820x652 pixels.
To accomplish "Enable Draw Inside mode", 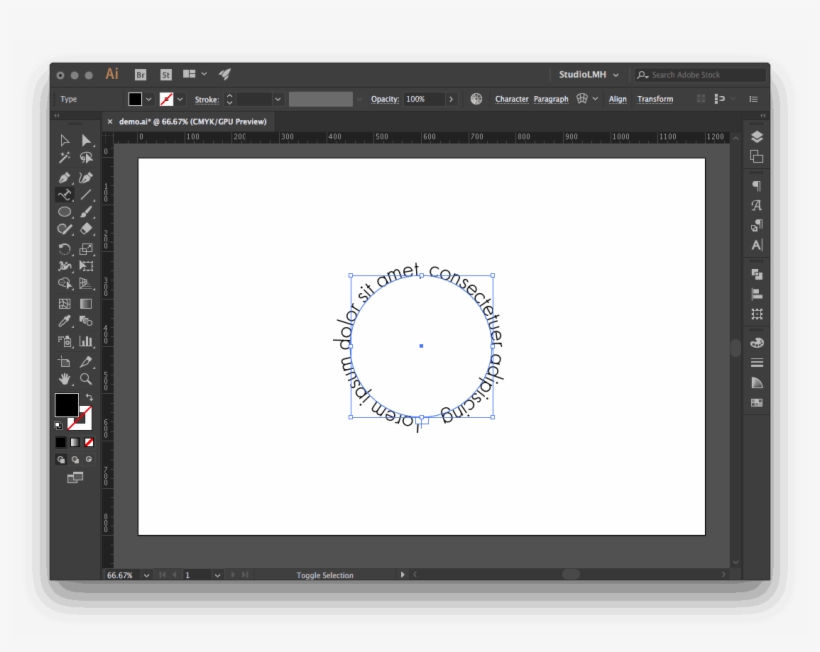I will click(x=89, y=460).
